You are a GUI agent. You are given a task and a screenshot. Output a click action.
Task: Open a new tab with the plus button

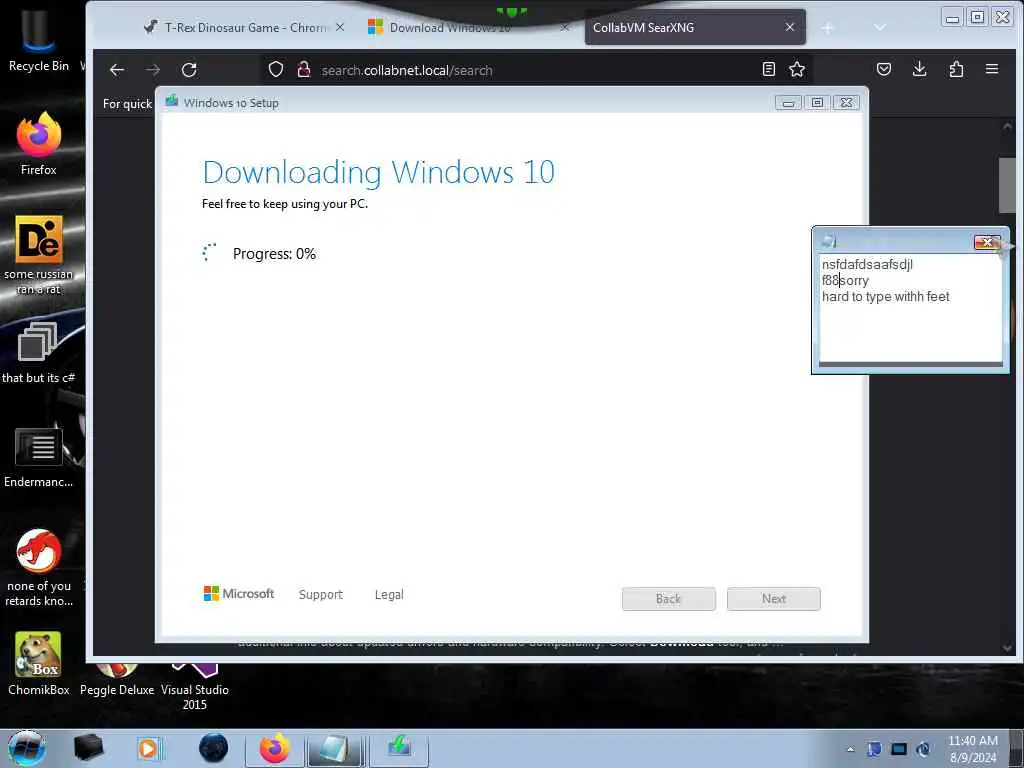827,27
